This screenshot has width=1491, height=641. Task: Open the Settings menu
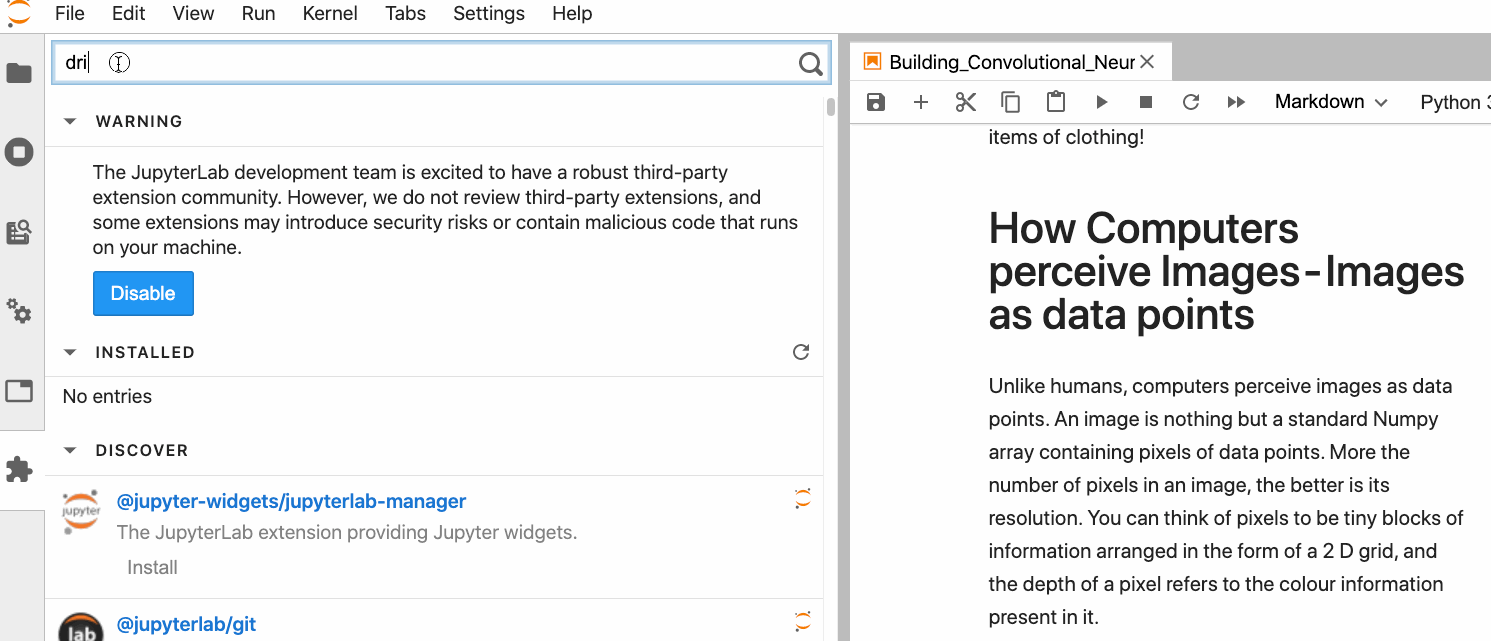point(489,14)
